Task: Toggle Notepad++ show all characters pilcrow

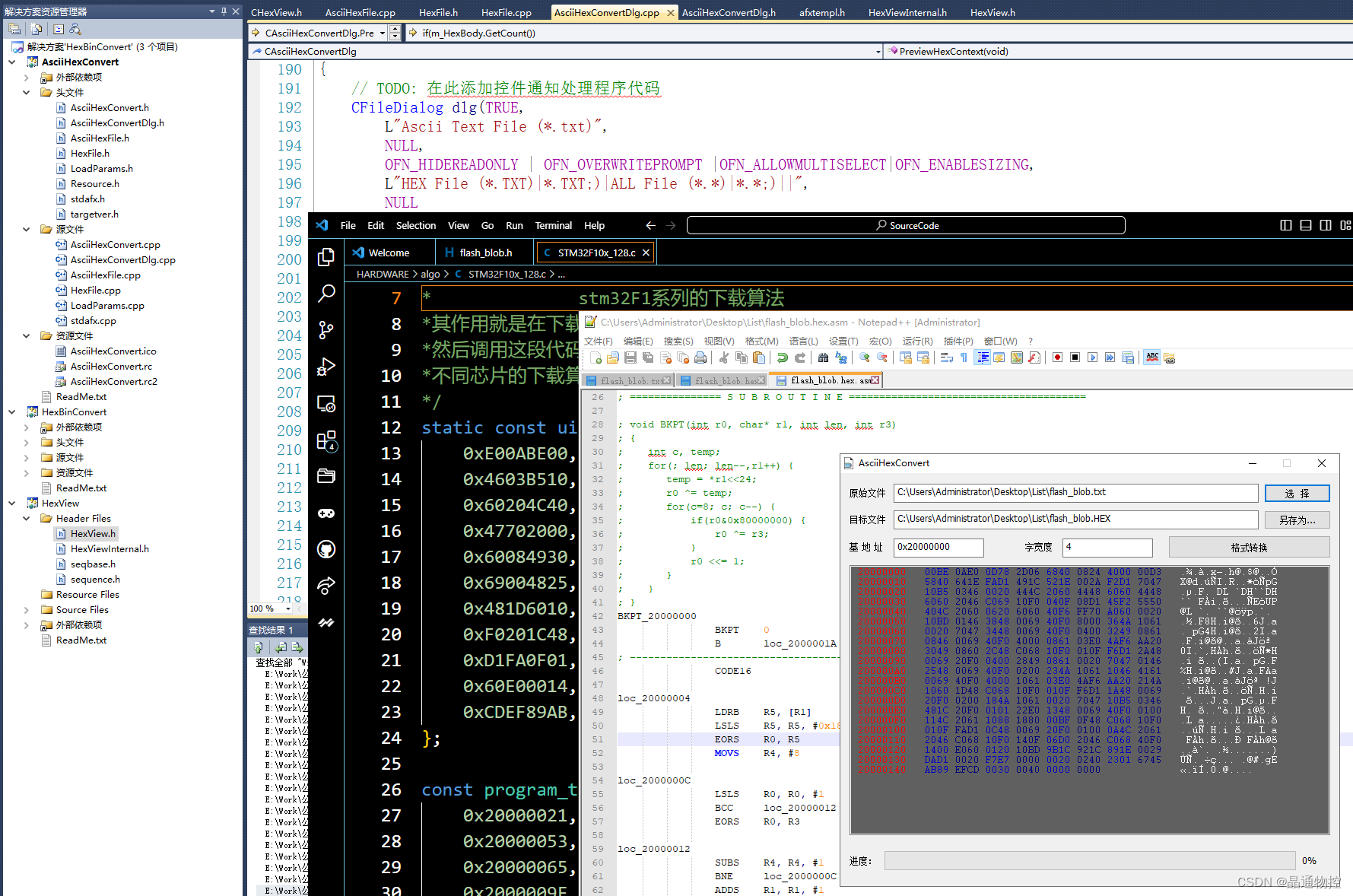Action: [x=964, y=357]
